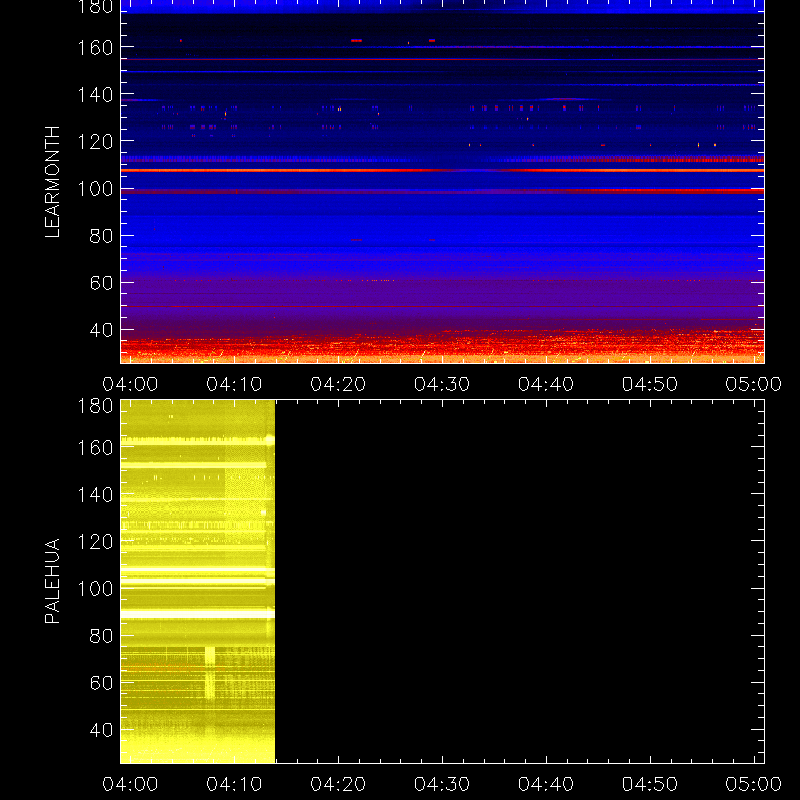Click 04:20 time label under Learmonth plot
This screenshot has height=800, width=800.
point(338,384)
